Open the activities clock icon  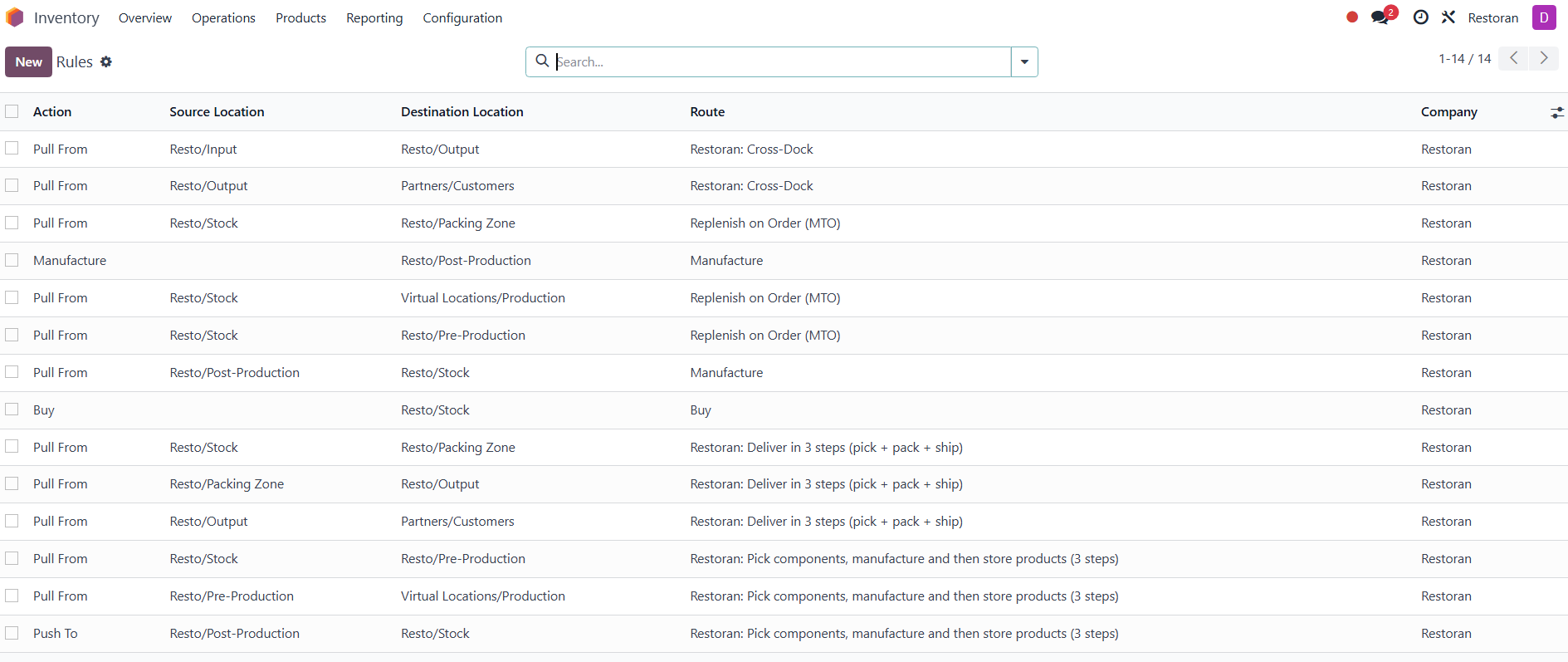point(1421,17)
